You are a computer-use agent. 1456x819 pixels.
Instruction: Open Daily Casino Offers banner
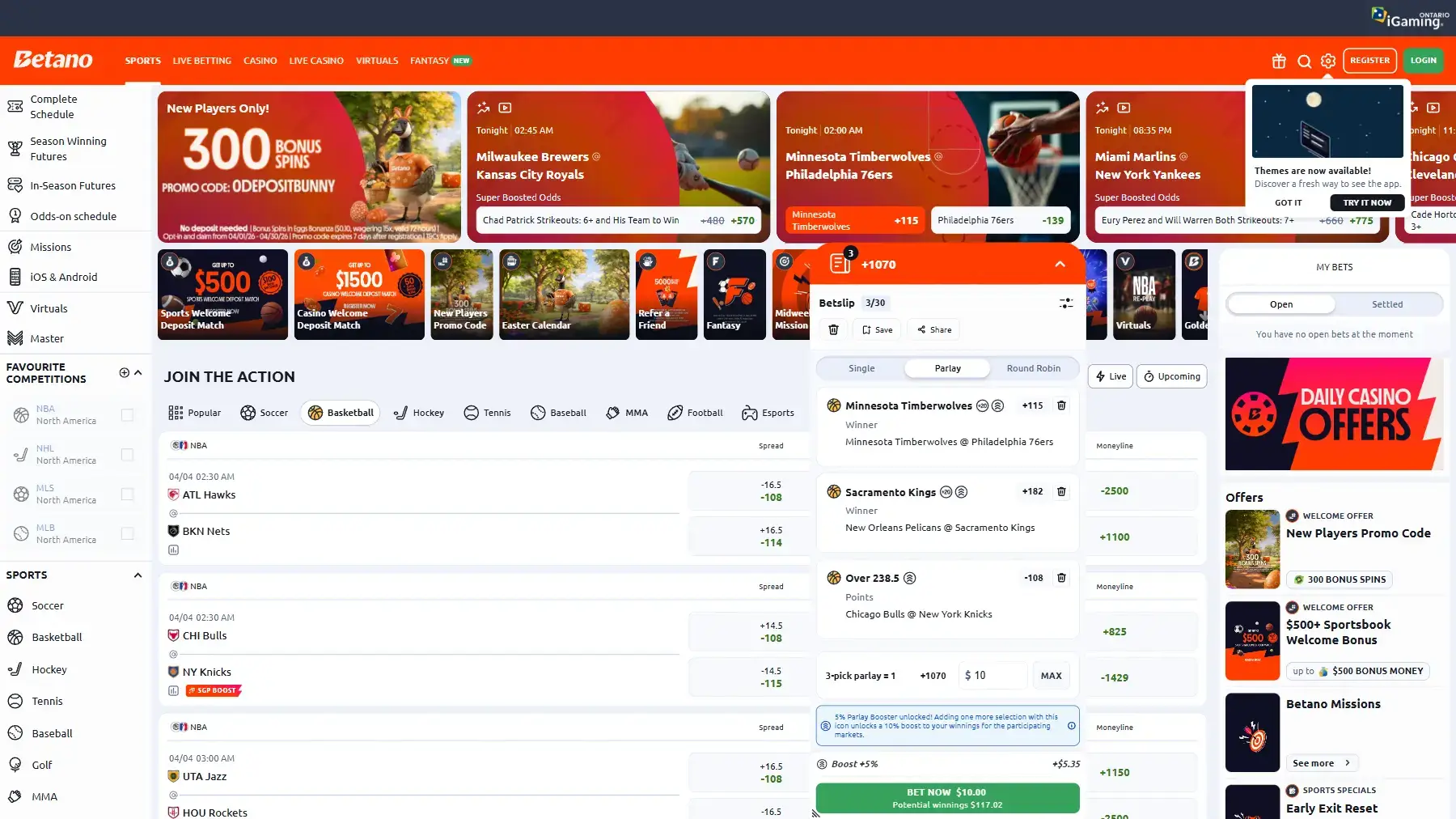click(1334, 414)
